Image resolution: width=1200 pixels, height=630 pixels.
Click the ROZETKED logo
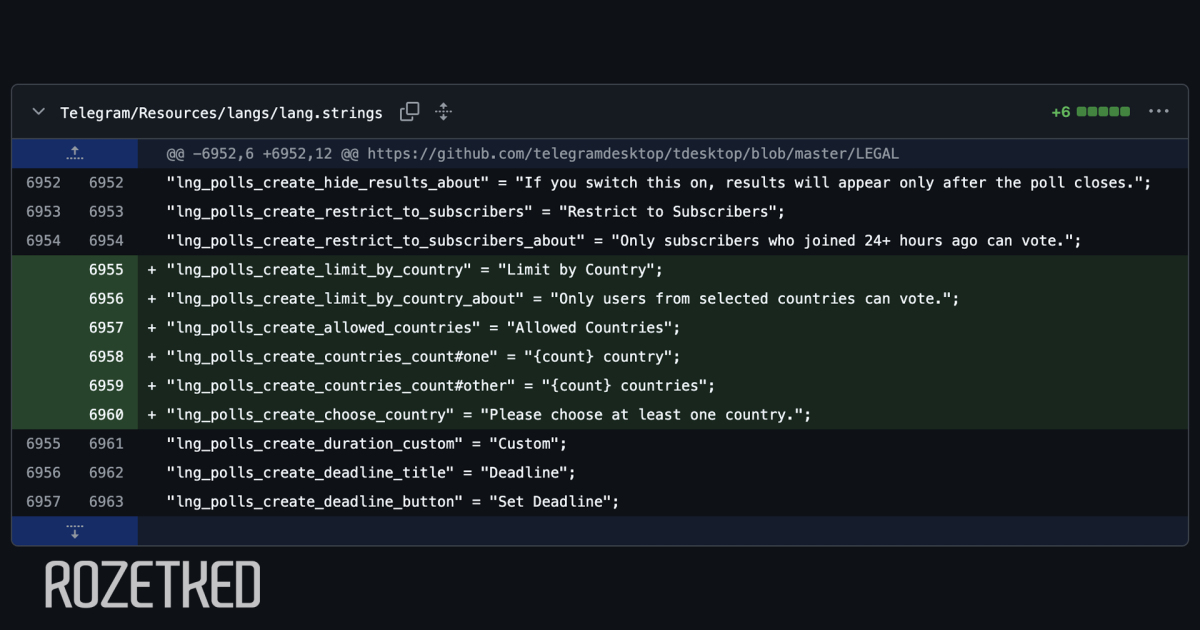153,585
